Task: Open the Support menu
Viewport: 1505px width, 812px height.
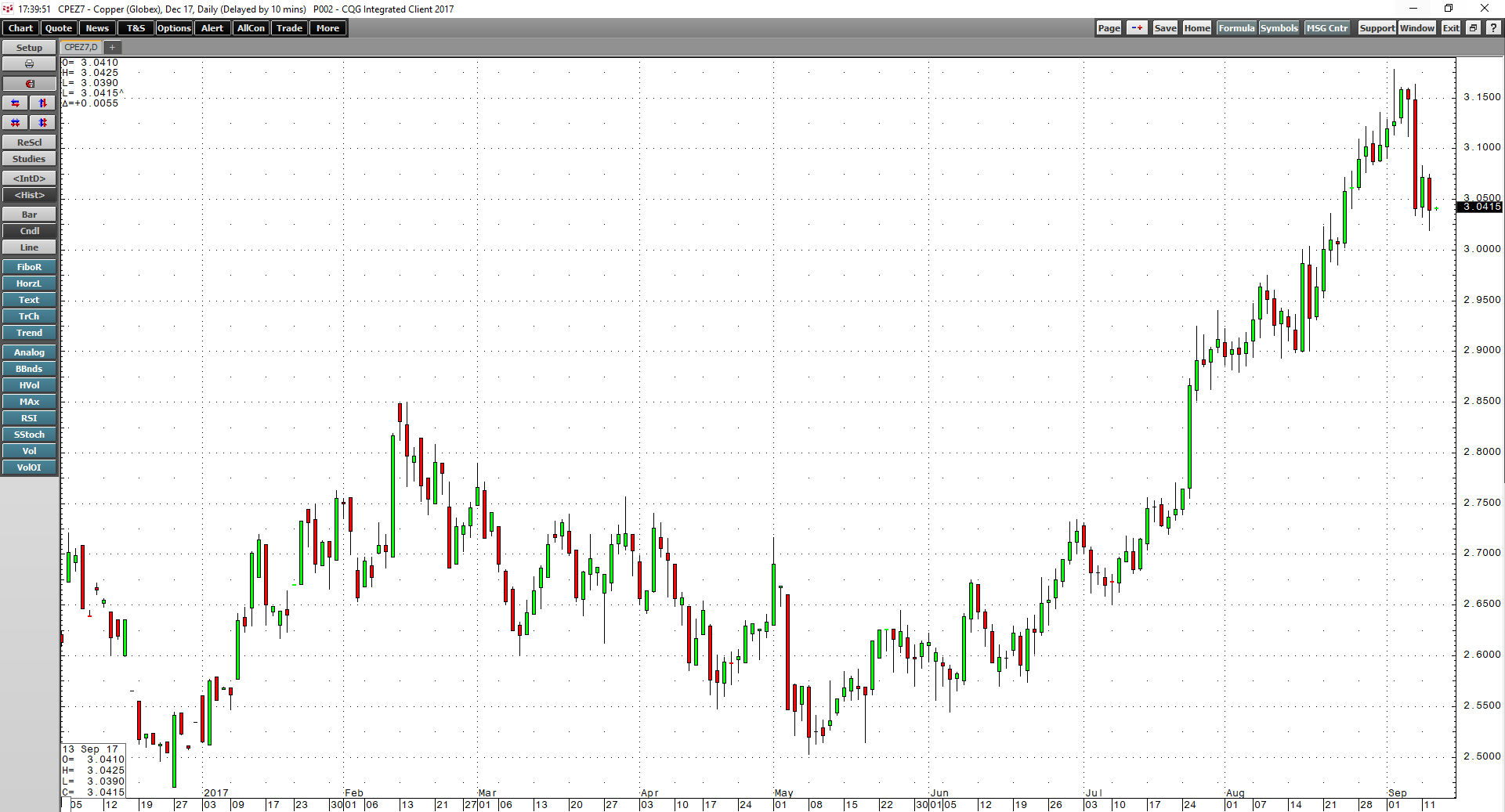Action: tap(1377, 28)
